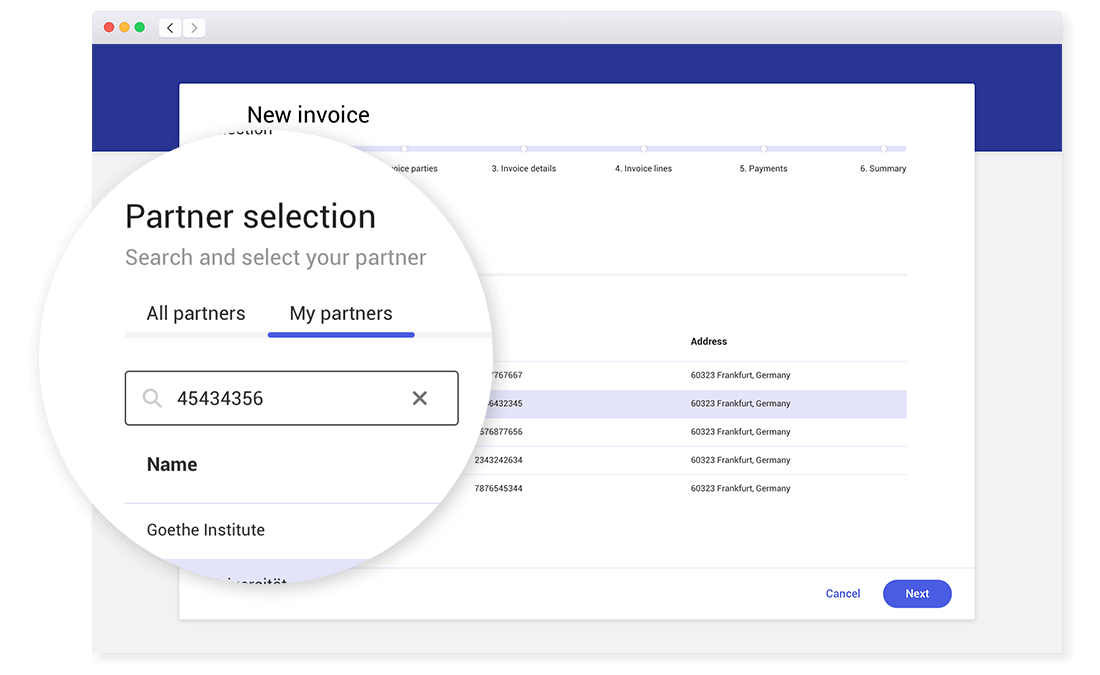Click the Name column header

tap(172, 464)
